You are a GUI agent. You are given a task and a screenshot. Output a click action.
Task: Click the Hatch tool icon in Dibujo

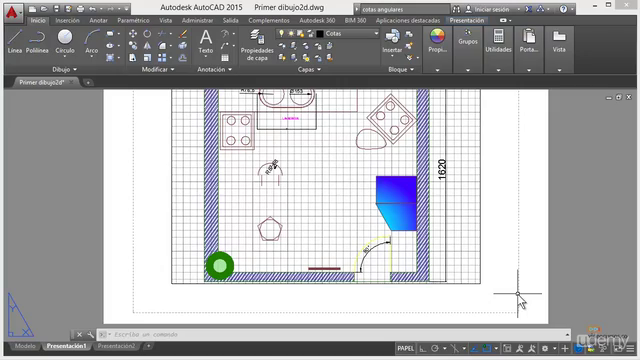coord(110,58)
